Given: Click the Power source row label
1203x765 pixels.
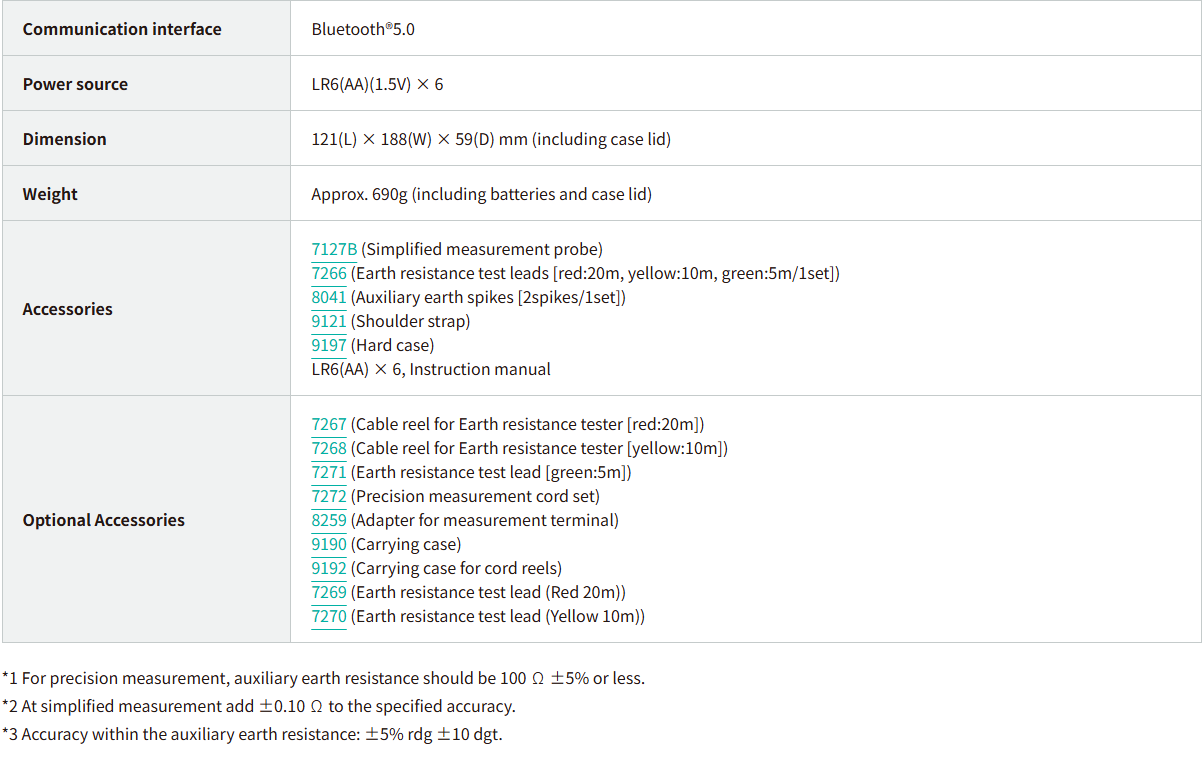Looking at the screenshot, I should pyautogui.click(x=75, y=84).
